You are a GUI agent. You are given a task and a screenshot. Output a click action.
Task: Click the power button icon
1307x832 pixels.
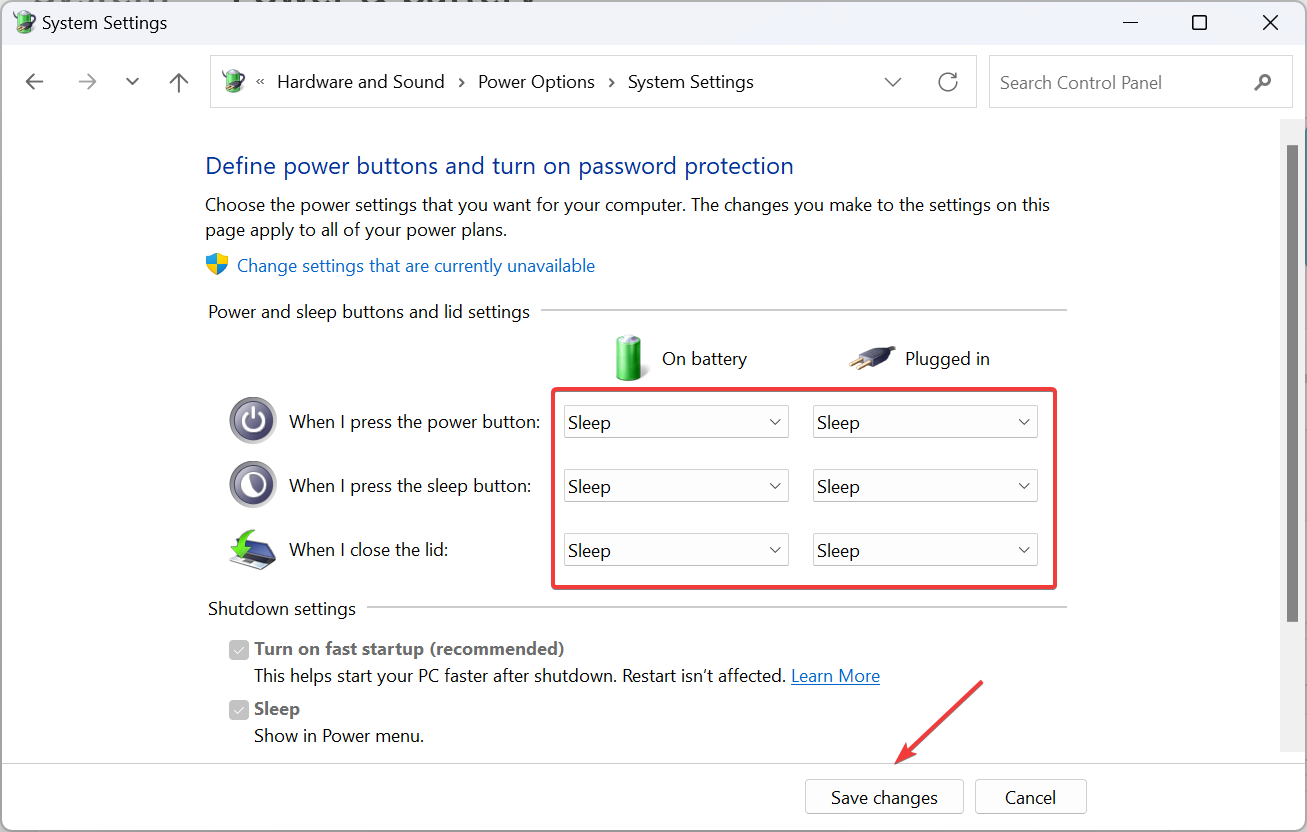(252, 420)
